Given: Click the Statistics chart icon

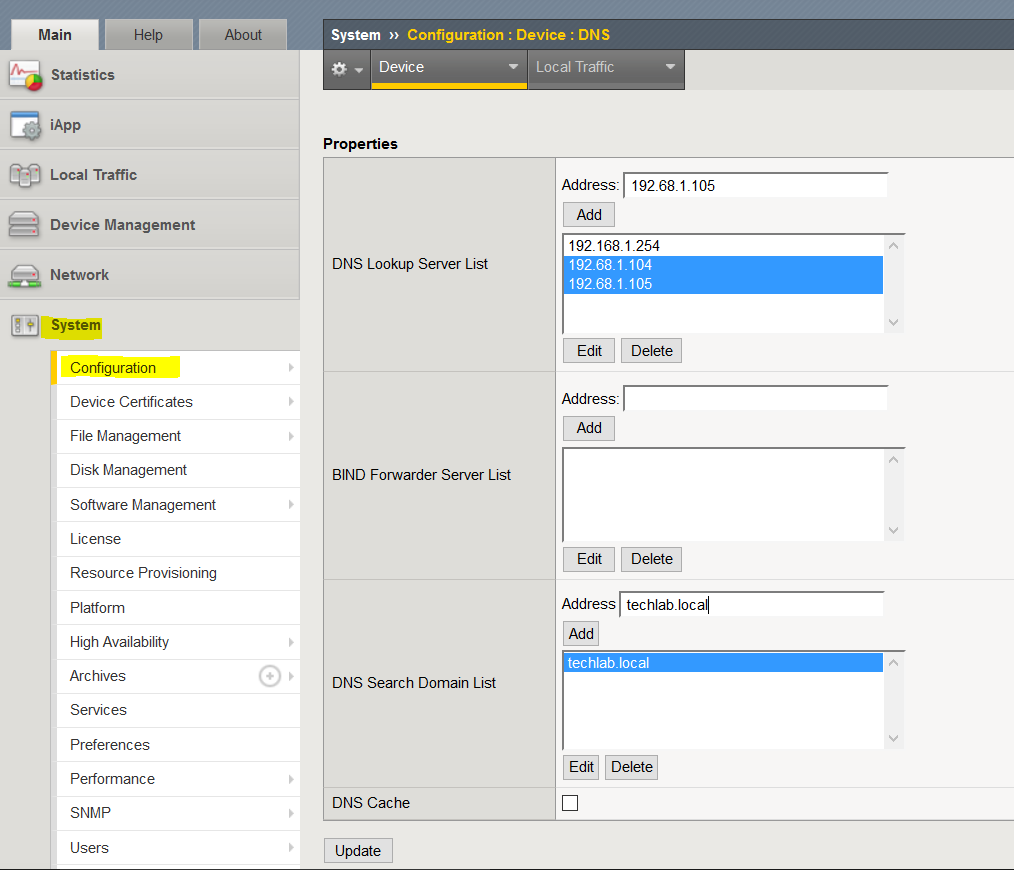Looking at the screenshot, I should (25, 75).
